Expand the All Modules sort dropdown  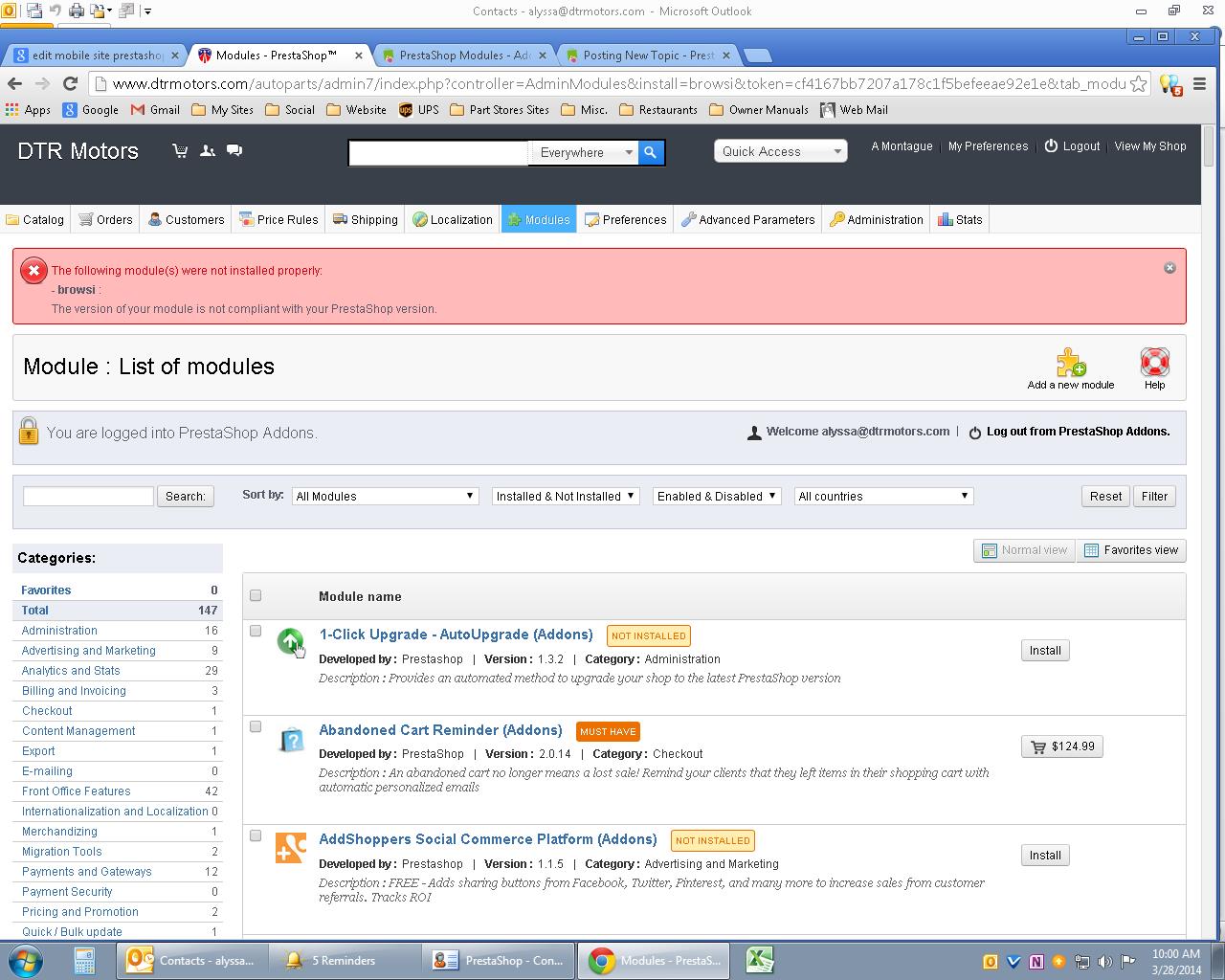[x=385, y=496]
